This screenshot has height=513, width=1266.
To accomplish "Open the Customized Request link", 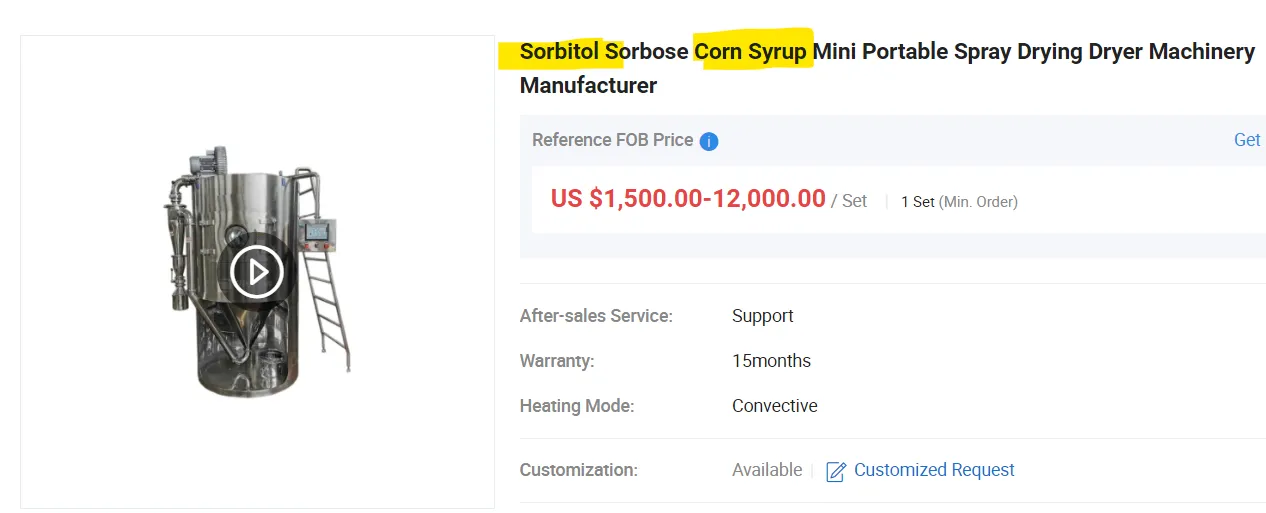I will coord(933,470).
